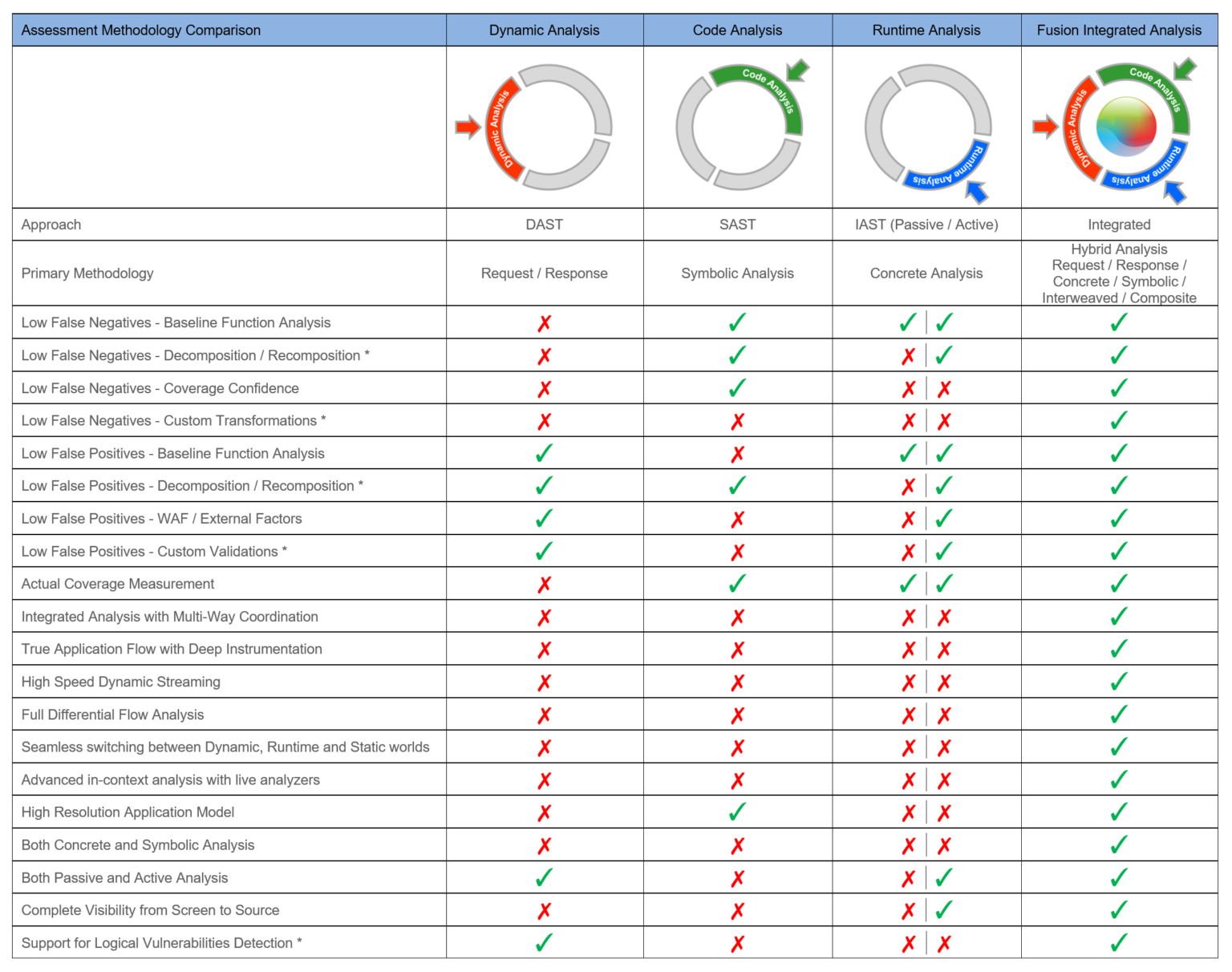Collapse the Approach row
1232x972 pixels.
coord(51,225)
